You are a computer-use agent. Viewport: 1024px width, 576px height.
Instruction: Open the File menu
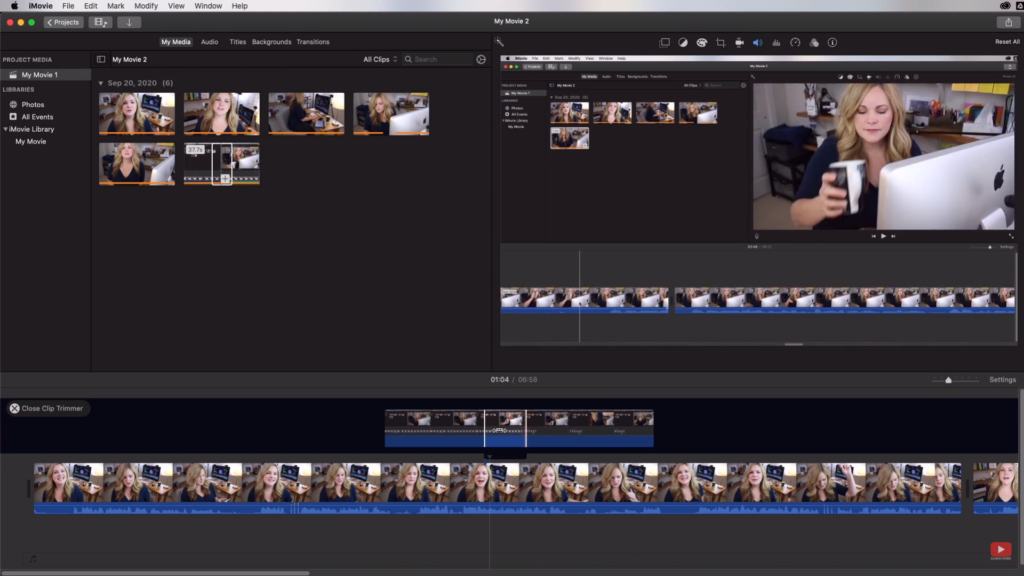pos(68,6)
